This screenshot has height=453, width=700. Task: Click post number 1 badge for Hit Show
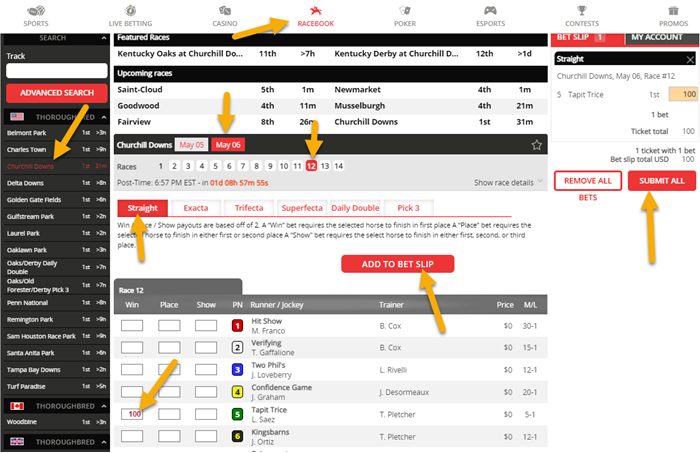pyautogui.click(x=238, y=326)
